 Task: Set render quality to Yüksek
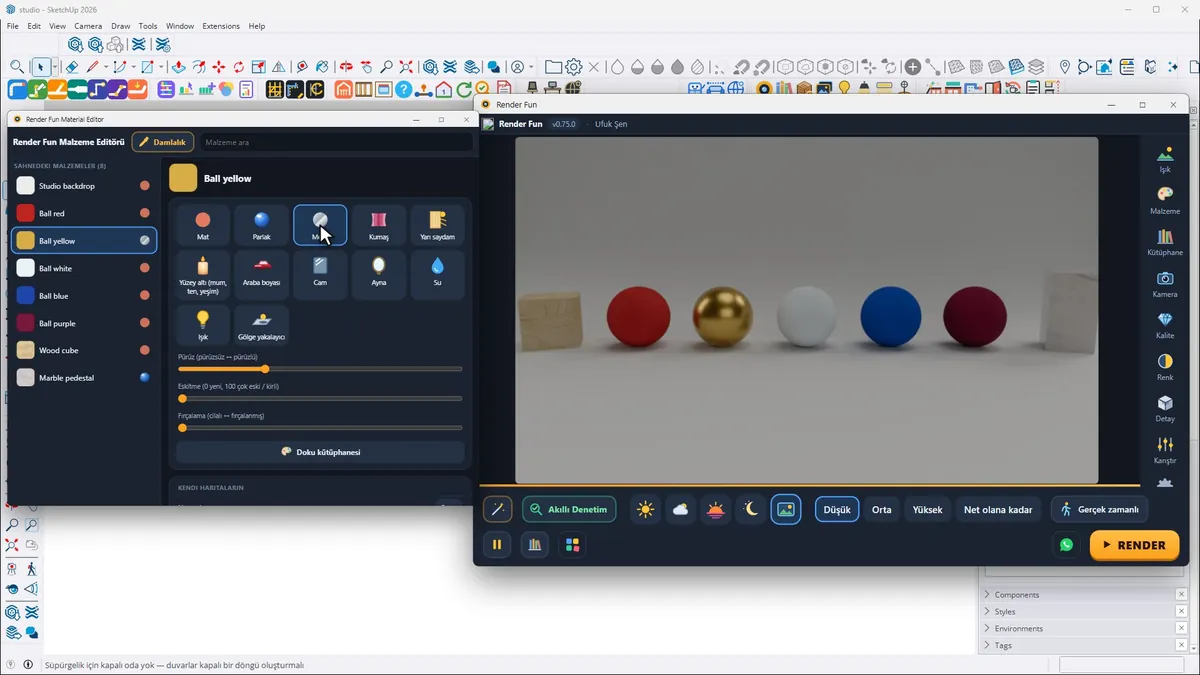click(x=927, y=509)
